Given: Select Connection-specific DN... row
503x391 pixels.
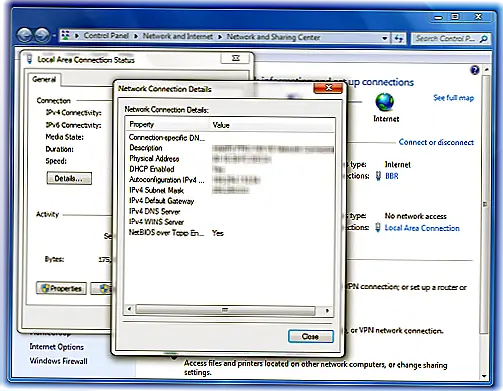Looking at the screenshot, I should click(x=230, y=137).
